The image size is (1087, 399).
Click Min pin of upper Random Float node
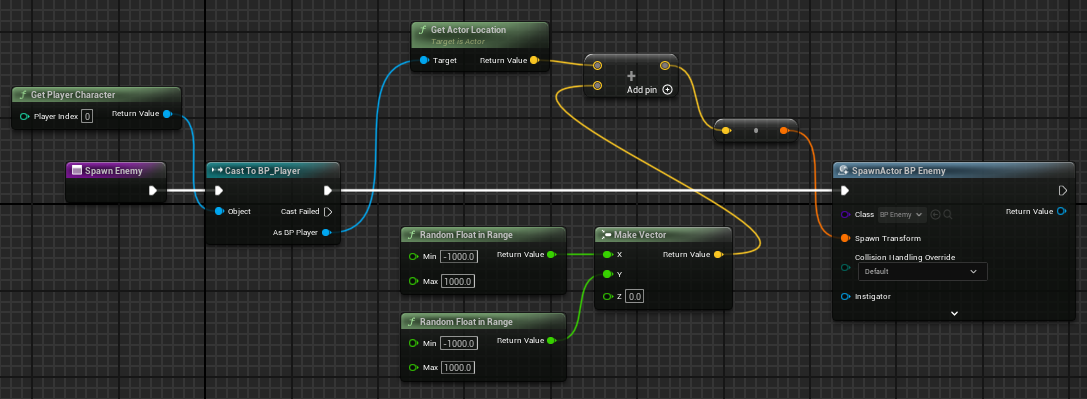(x=414, y=257)
